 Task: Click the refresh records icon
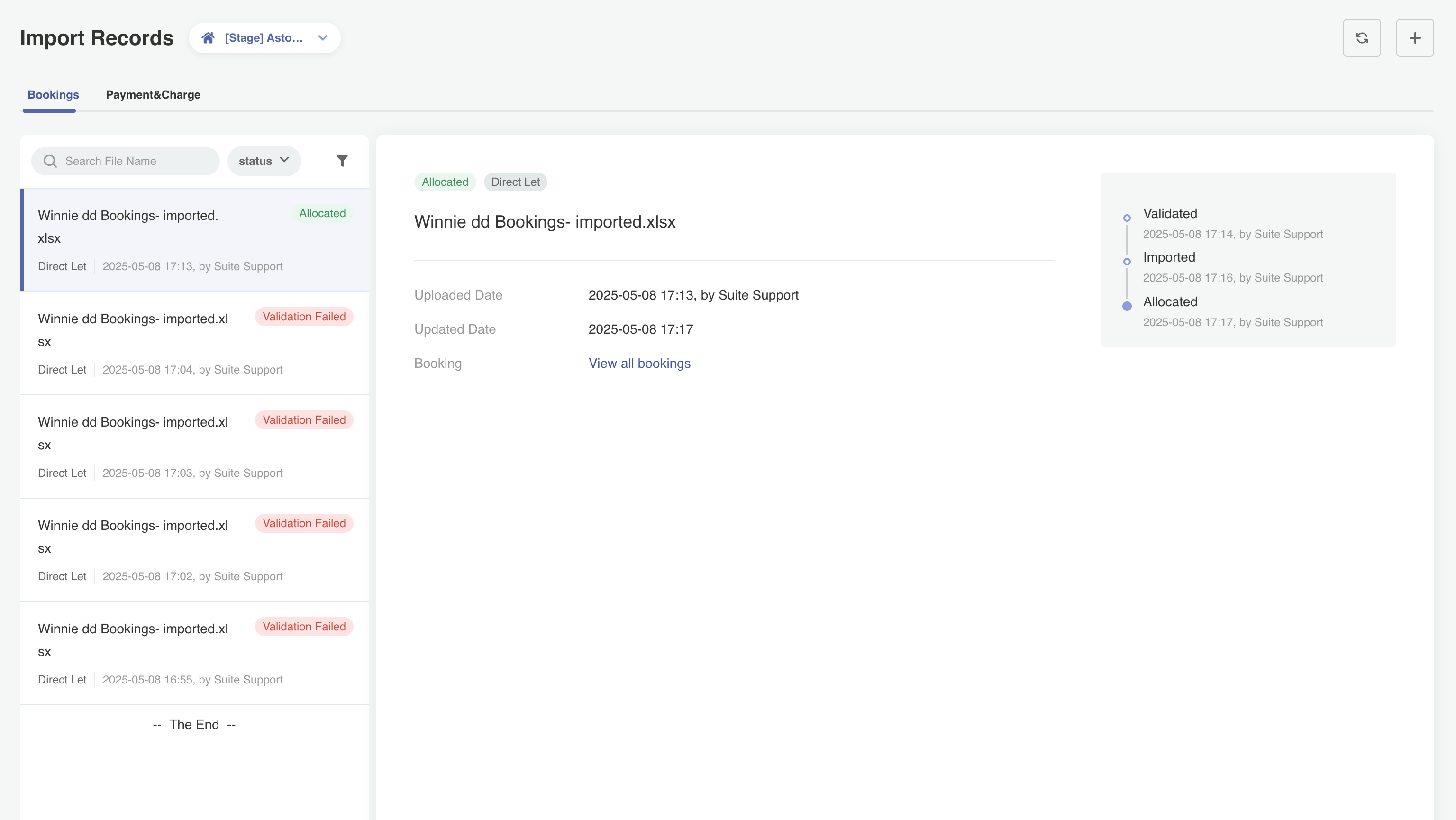click(1362, 38)
